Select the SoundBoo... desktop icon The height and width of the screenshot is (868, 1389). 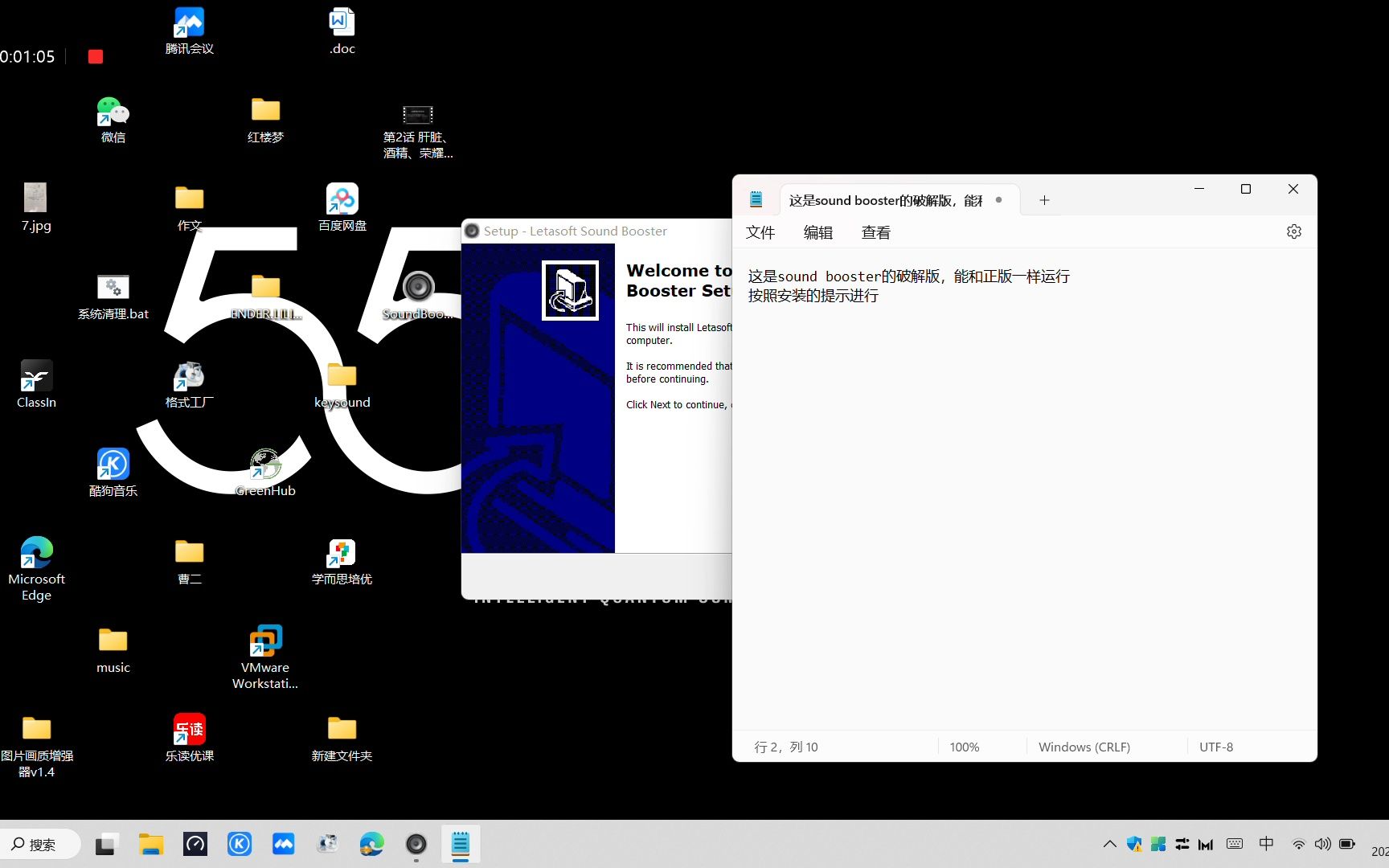[x=418, y=296]
